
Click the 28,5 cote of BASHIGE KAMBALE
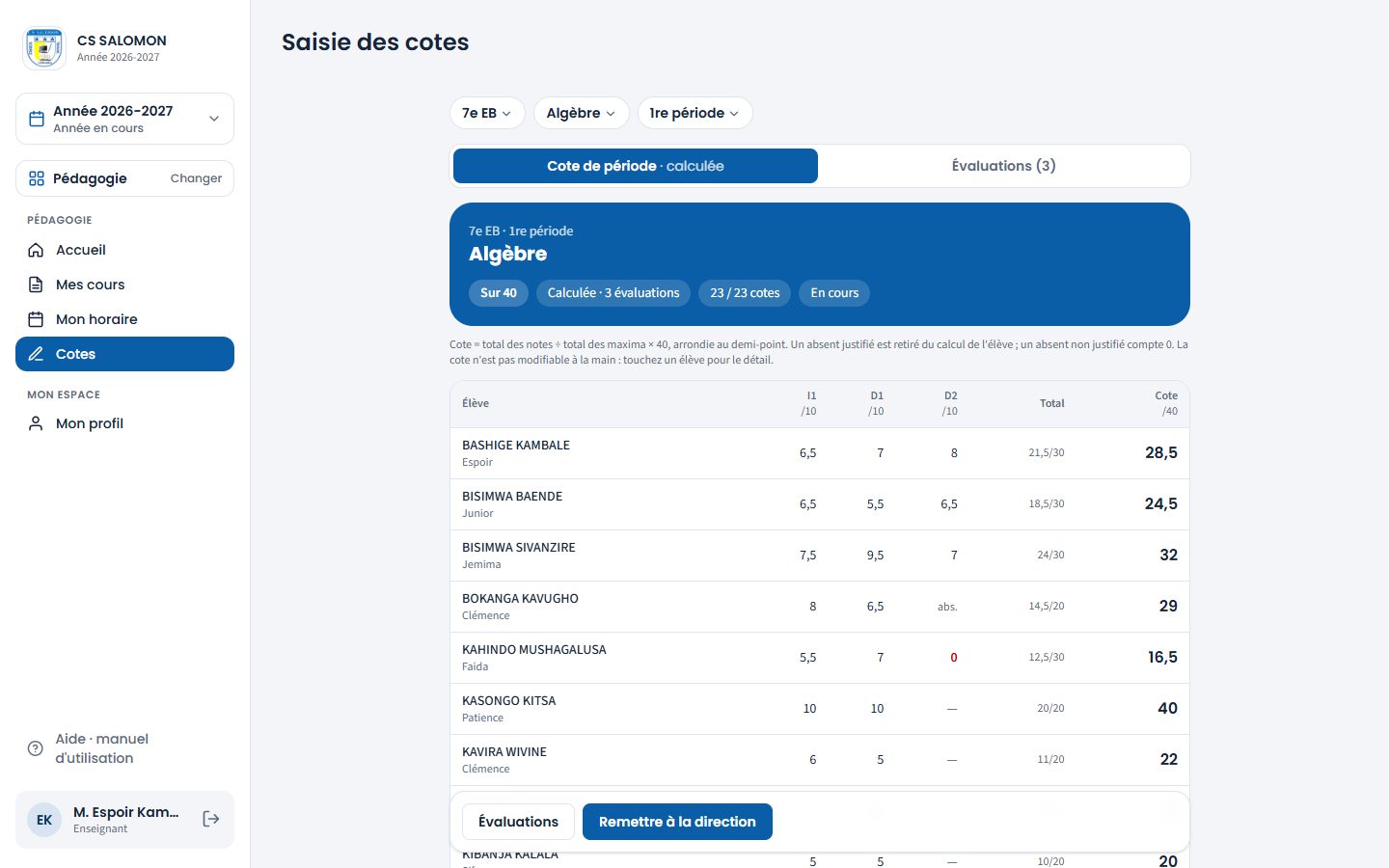point(1161,453)
